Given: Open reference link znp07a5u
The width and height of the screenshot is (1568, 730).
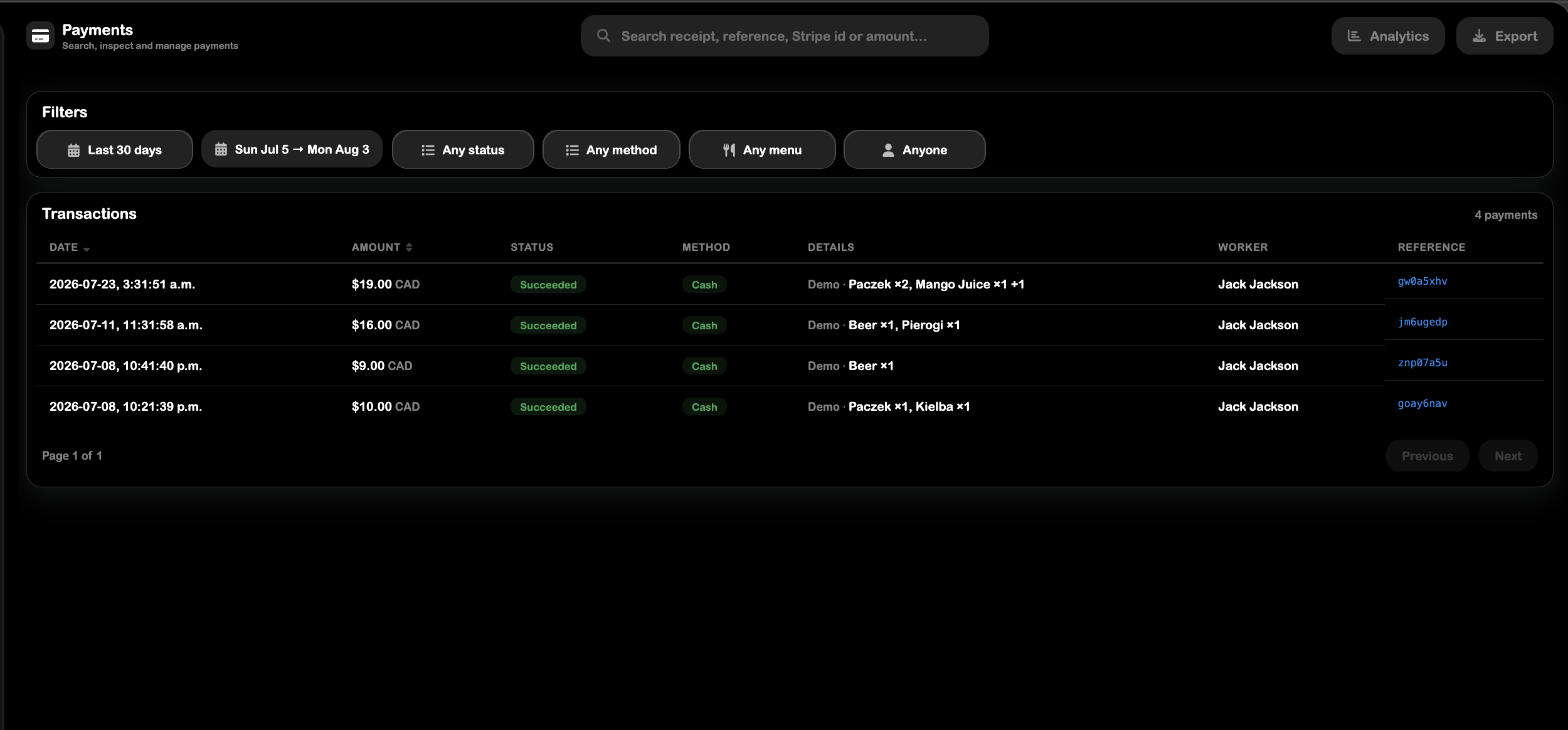Looking at the screenshot, I should click(1422, 362).
